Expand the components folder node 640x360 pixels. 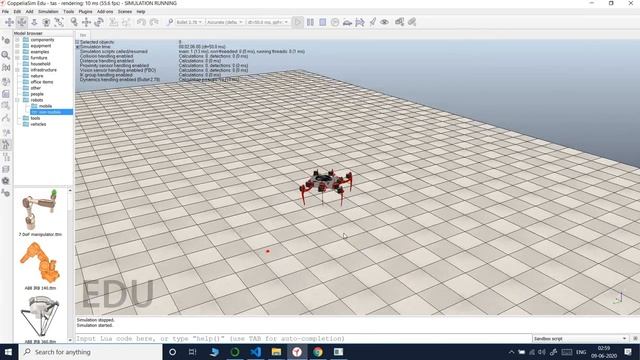[18, 40]
